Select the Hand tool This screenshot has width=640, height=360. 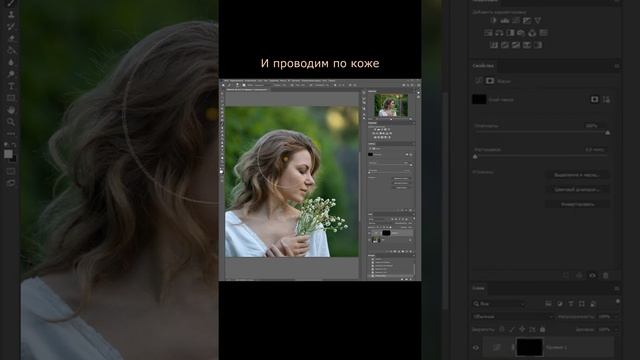pyautogui.click(x=11, y=110)
